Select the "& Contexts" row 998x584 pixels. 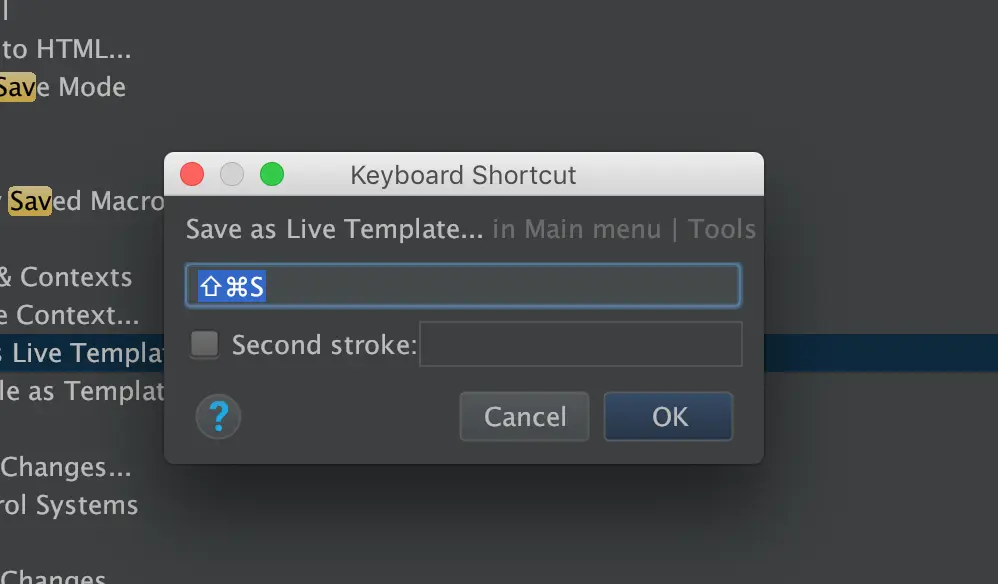(66, 277)
